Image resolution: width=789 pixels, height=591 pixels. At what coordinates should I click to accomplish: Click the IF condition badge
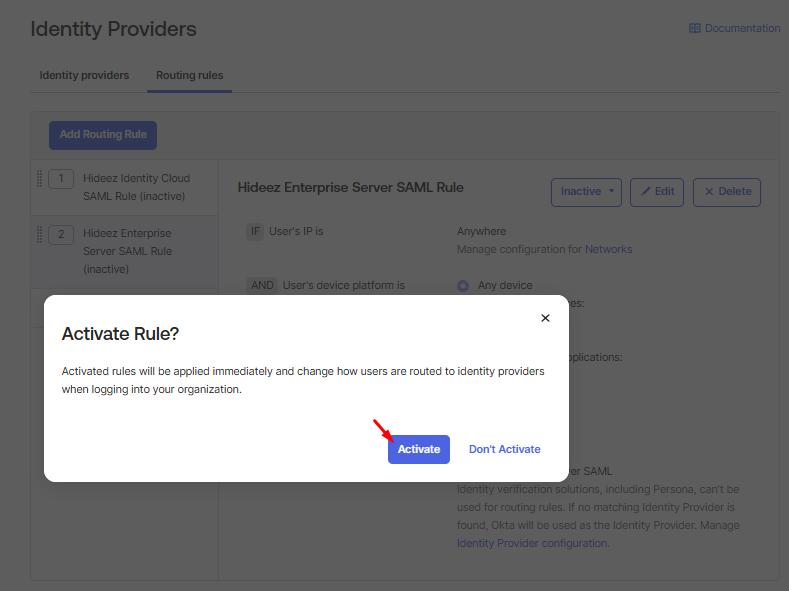[x=256, y=231]
